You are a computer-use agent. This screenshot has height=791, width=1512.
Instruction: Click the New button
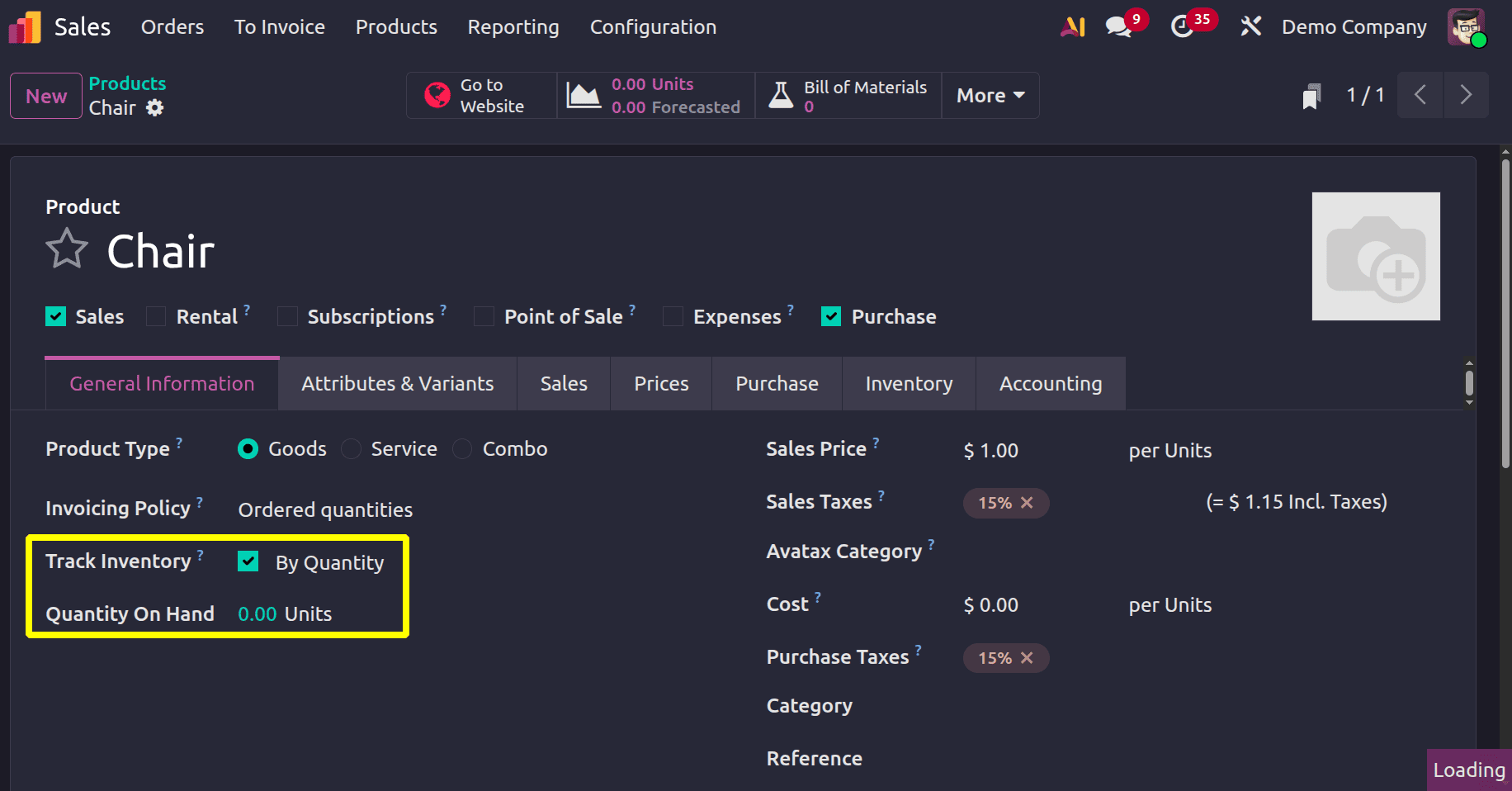point(45,96)
